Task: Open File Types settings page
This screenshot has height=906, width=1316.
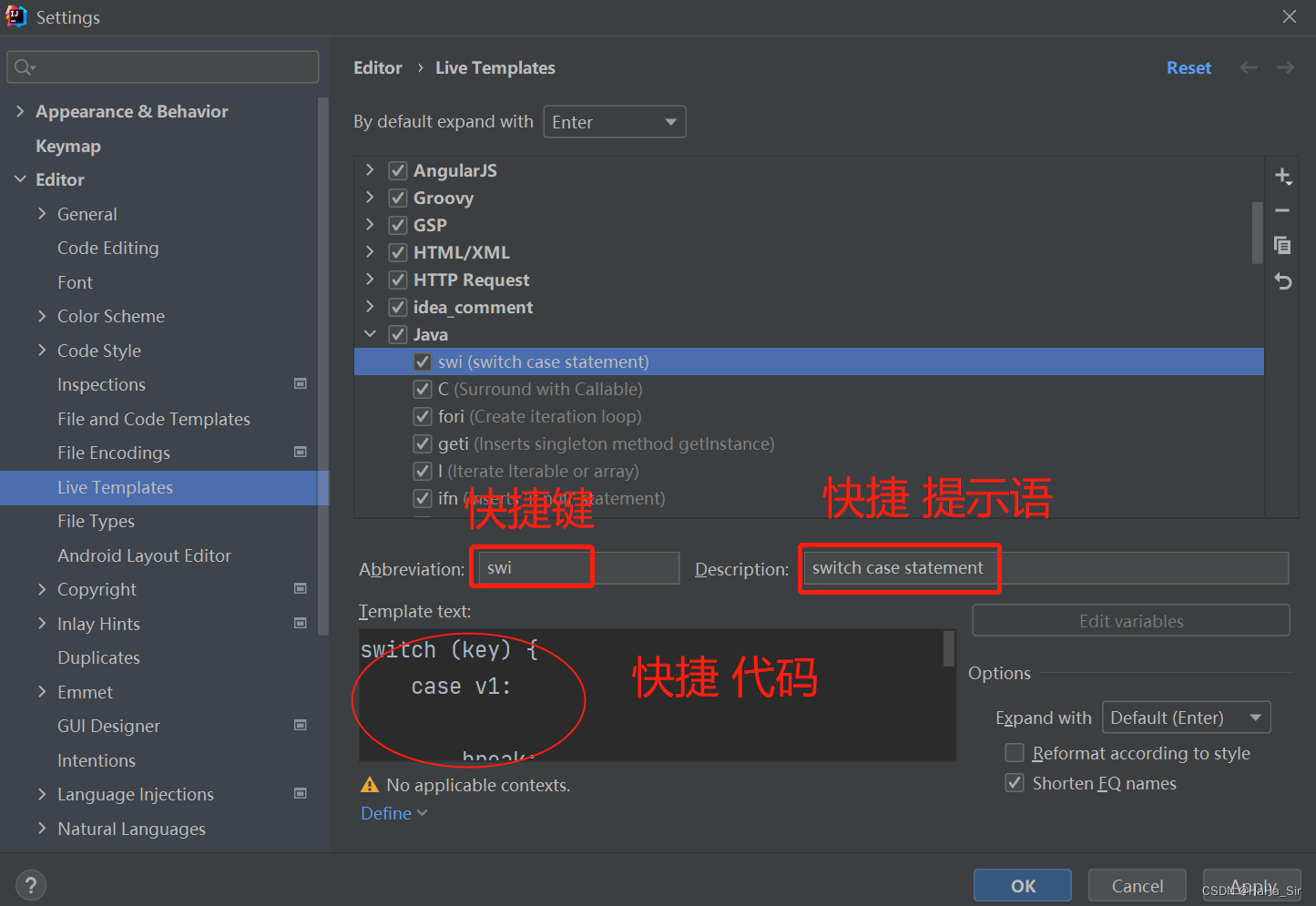Action: point(96,521)
